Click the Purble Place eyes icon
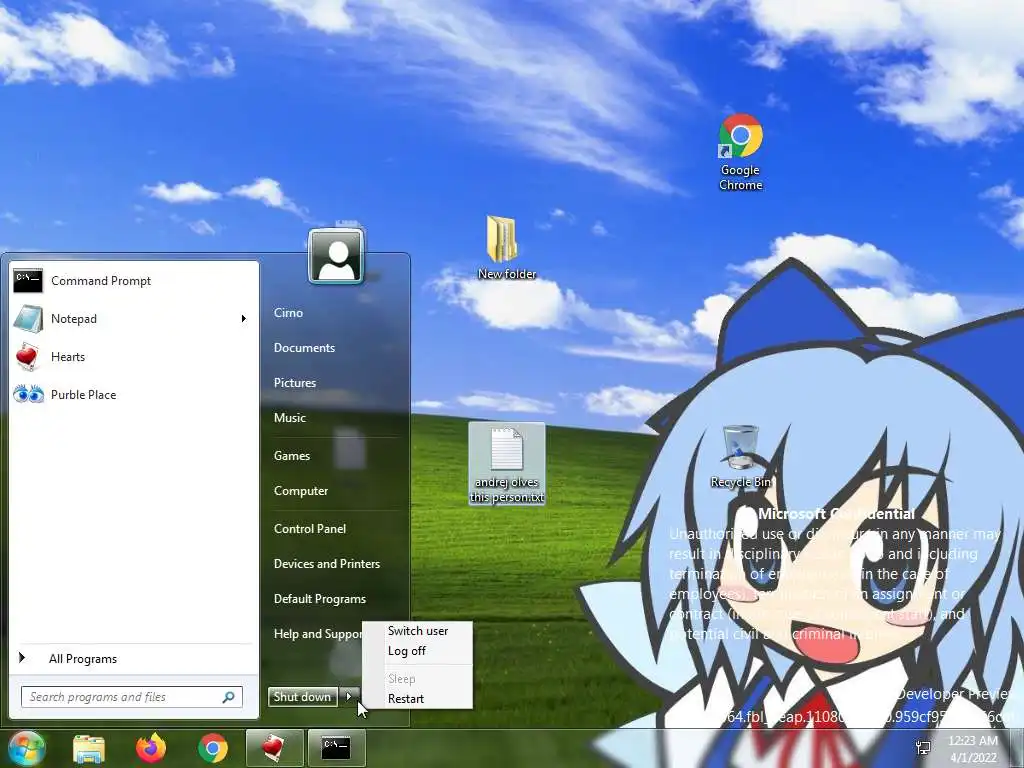1024x768 pixels. pos(28,394)
